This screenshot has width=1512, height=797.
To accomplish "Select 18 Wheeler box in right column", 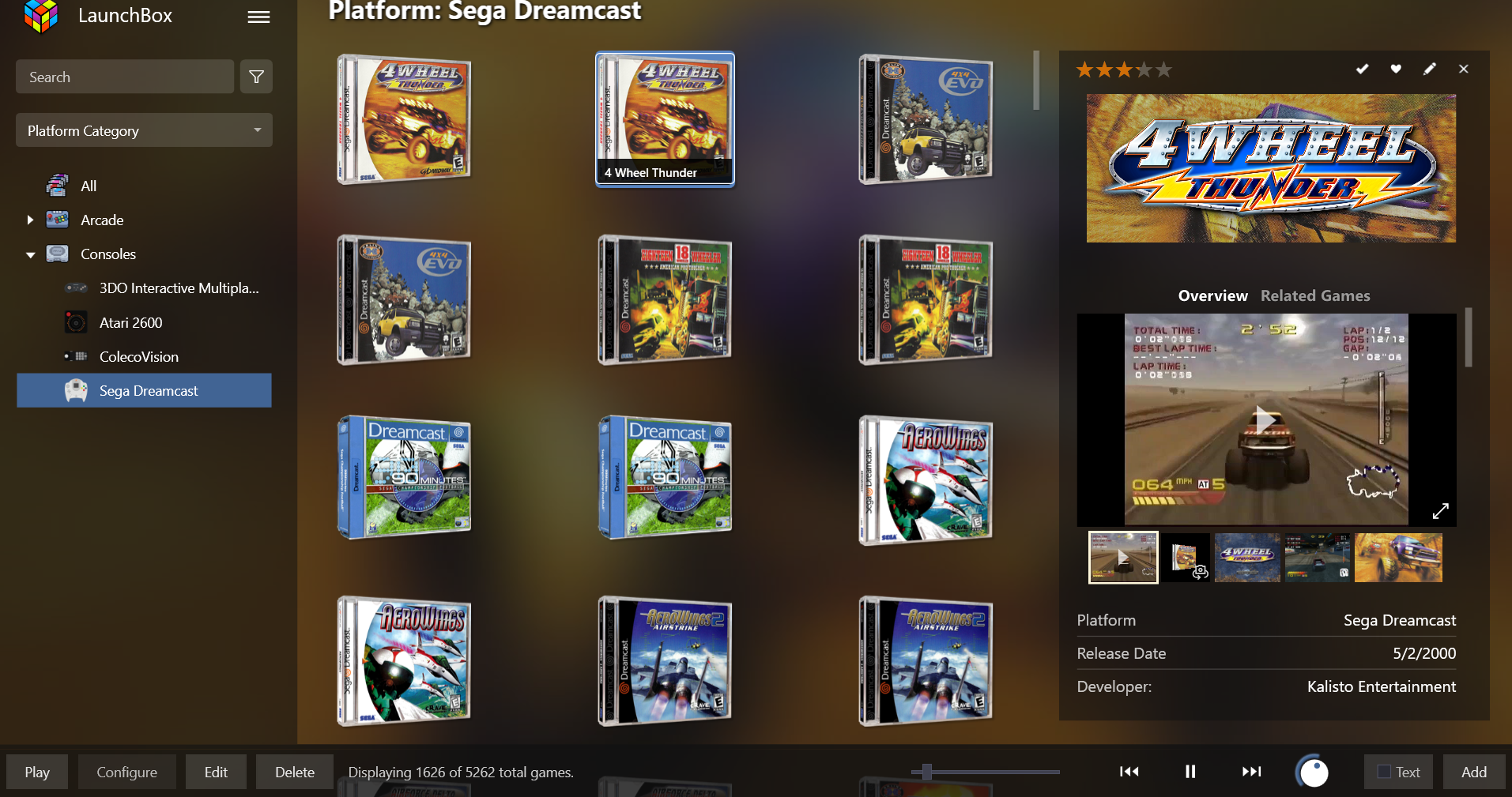I will pyautogui.click(x=926, y=299).
